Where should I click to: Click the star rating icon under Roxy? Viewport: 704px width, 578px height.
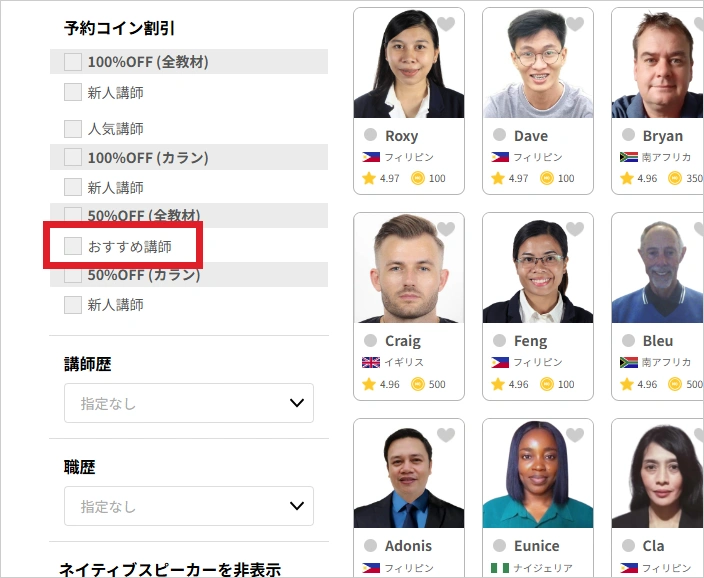369,179
